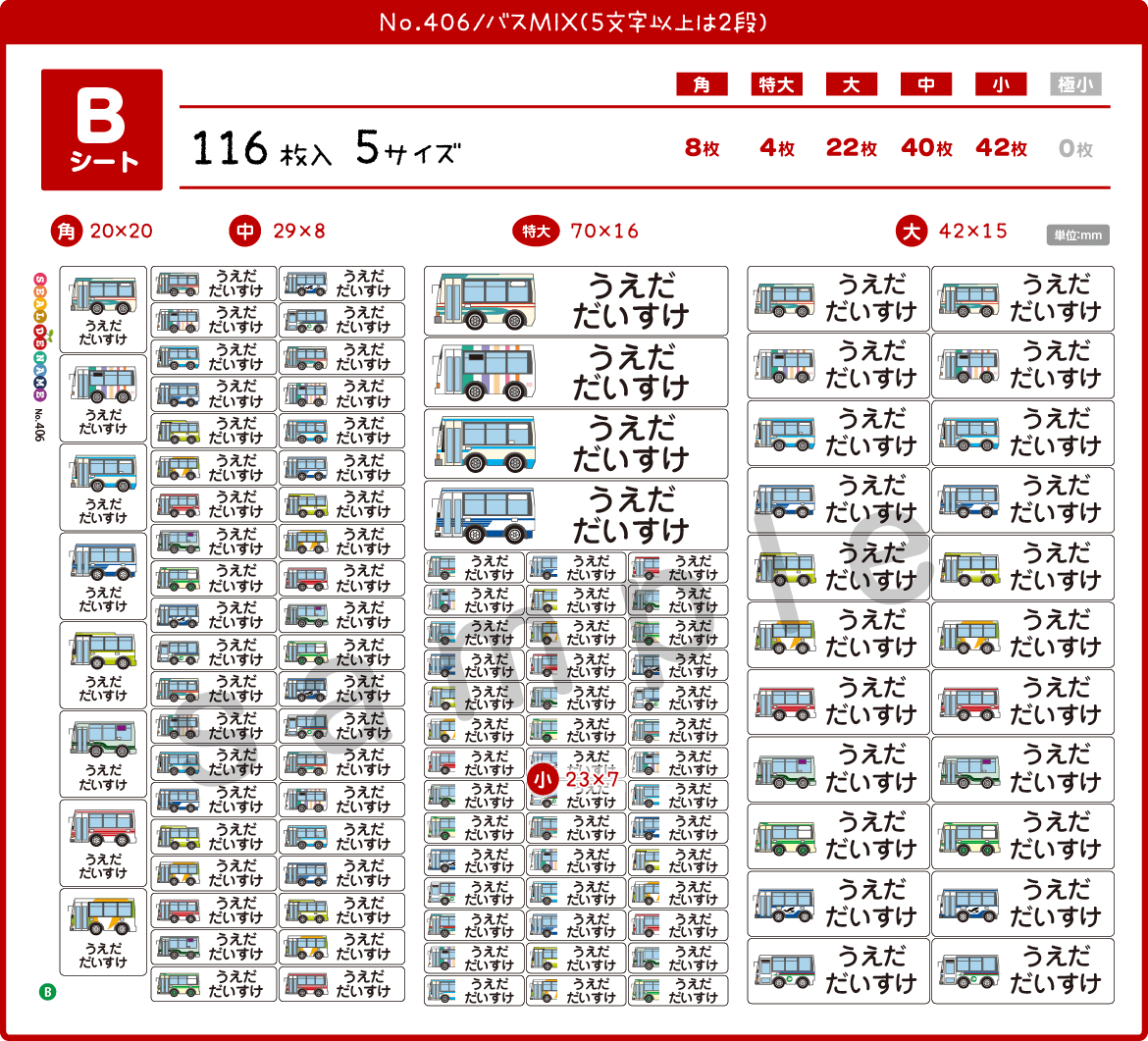Select the square sticker with yellow-orange bus
The height and width of the screenshot is (1041, 1148).
(103, 933)
